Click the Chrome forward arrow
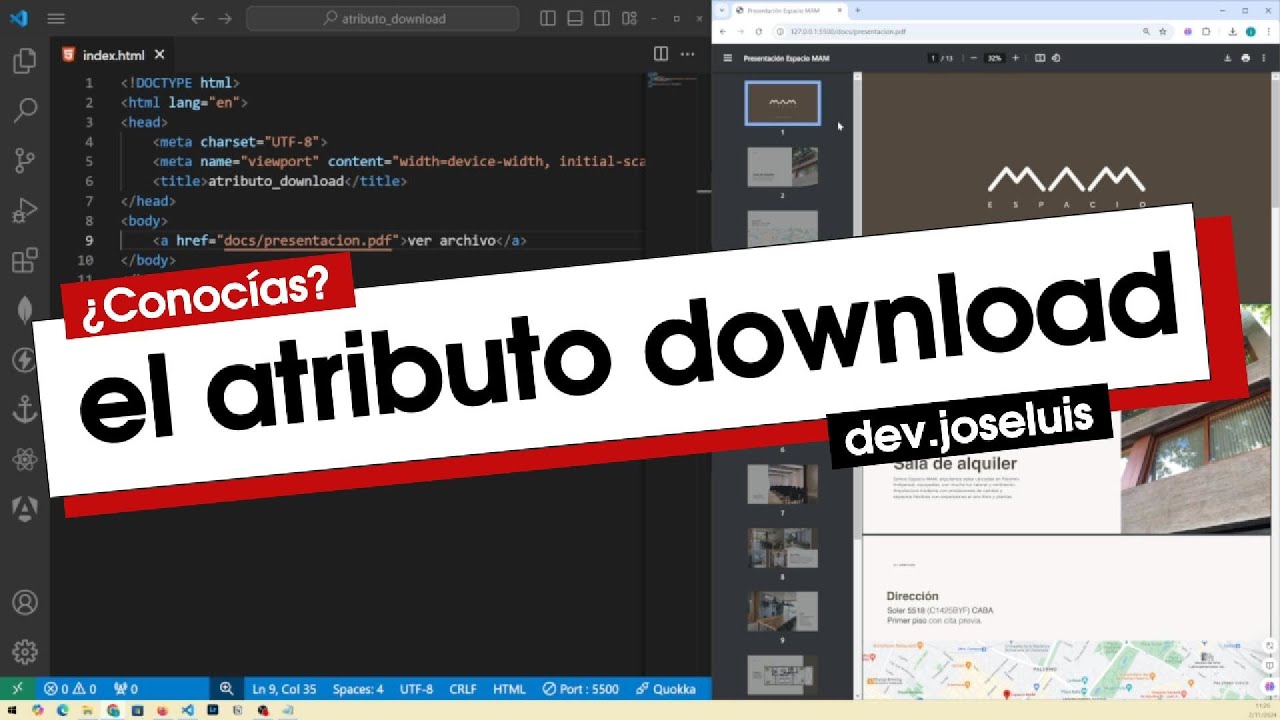Viewport: 1280px width, 720px height. (741, 31)
